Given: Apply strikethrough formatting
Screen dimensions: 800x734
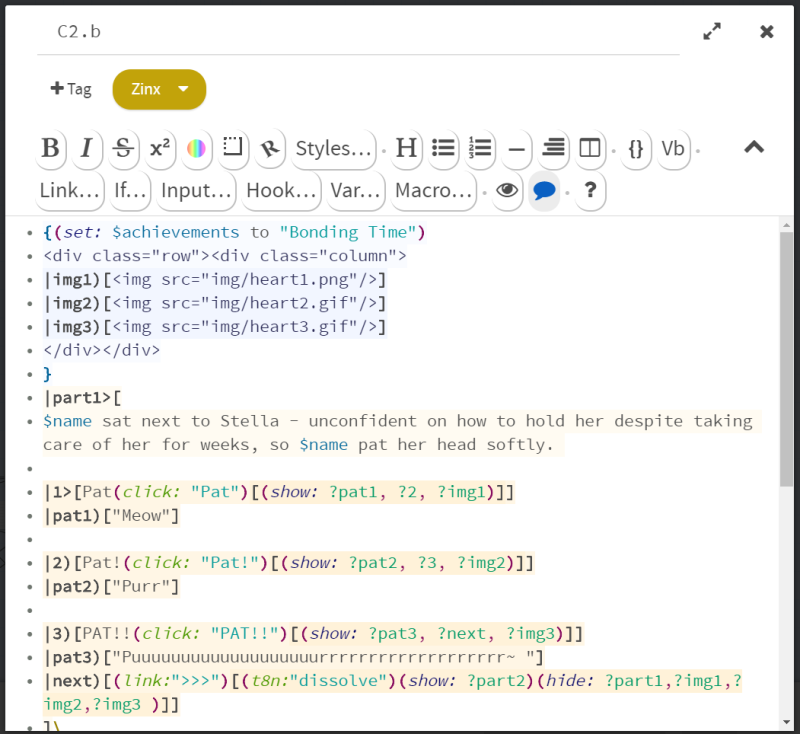Looking at the screenshot, I should click(x=123, y=148).
